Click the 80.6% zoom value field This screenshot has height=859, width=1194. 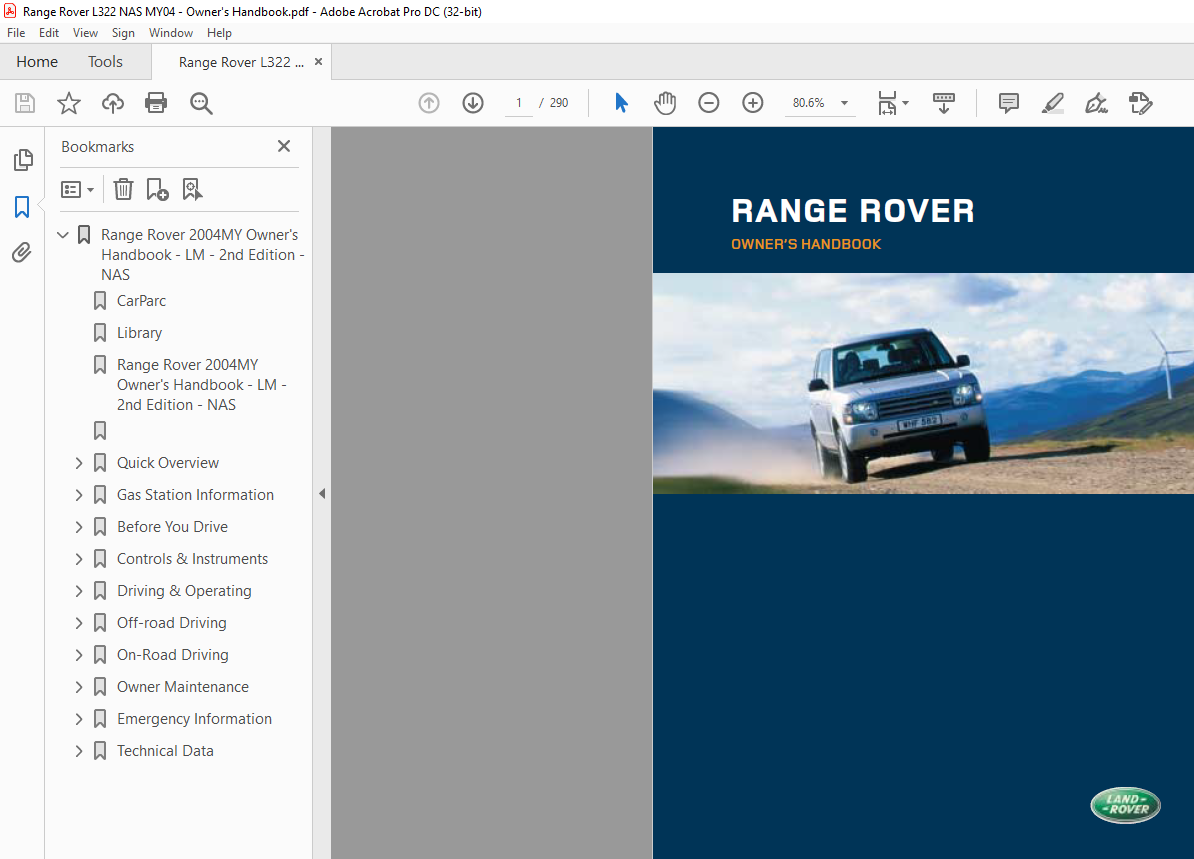tap(809, 103)
